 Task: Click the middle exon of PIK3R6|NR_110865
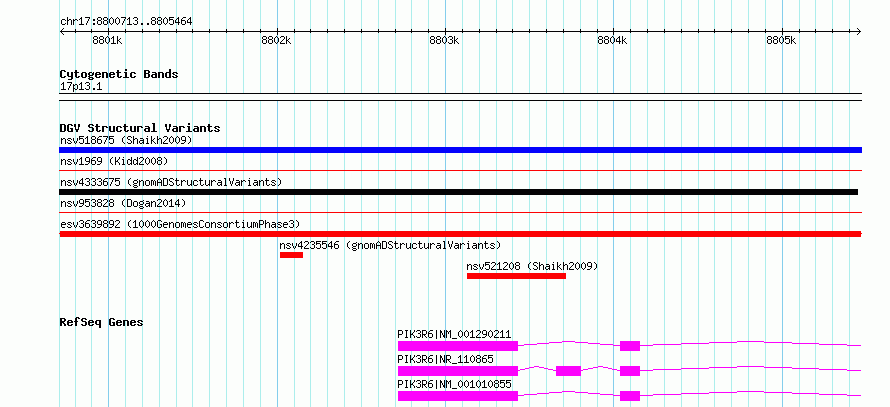pyautogui.click(x=568, y=371)
